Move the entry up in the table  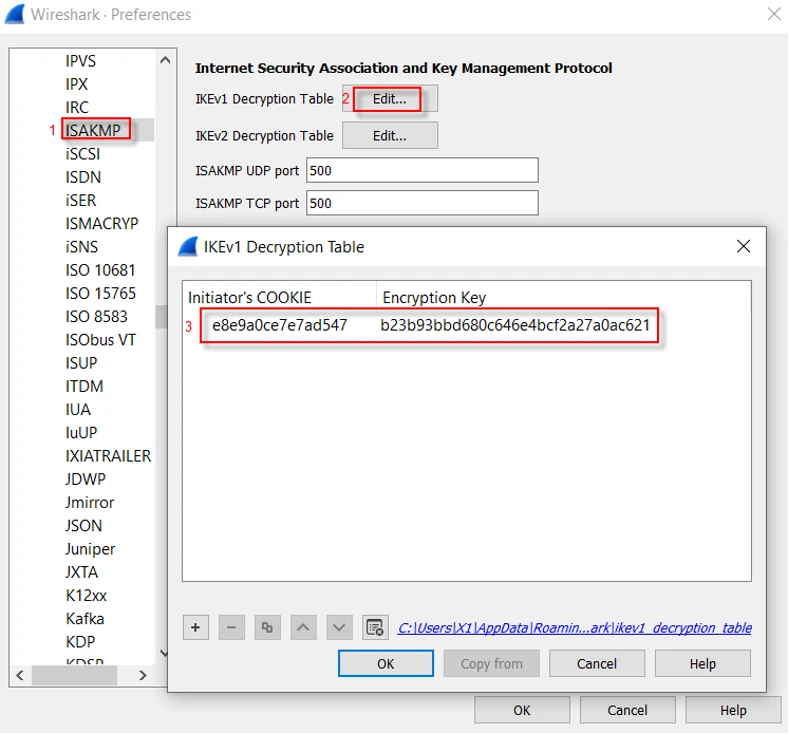pos(304,628)
